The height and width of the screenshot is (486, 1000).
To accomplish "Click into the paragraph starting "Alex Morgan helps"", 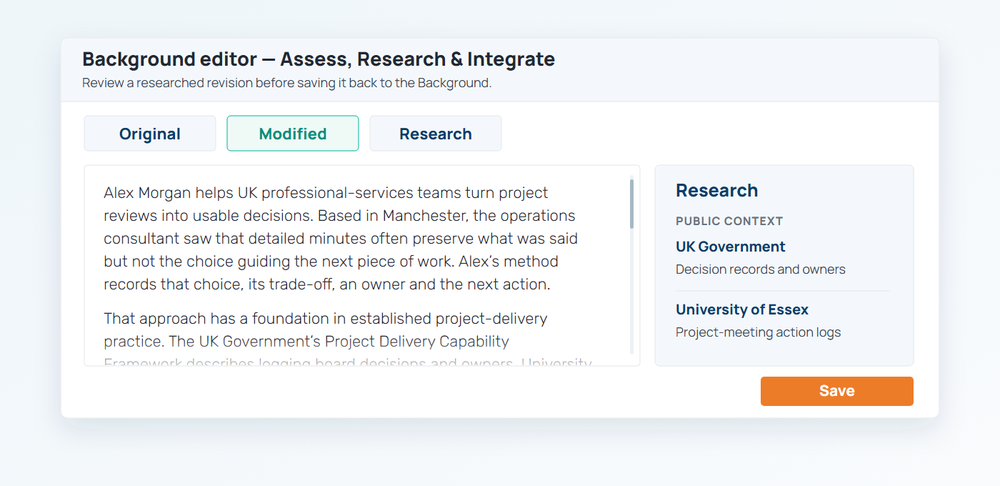I will (341, 239).
